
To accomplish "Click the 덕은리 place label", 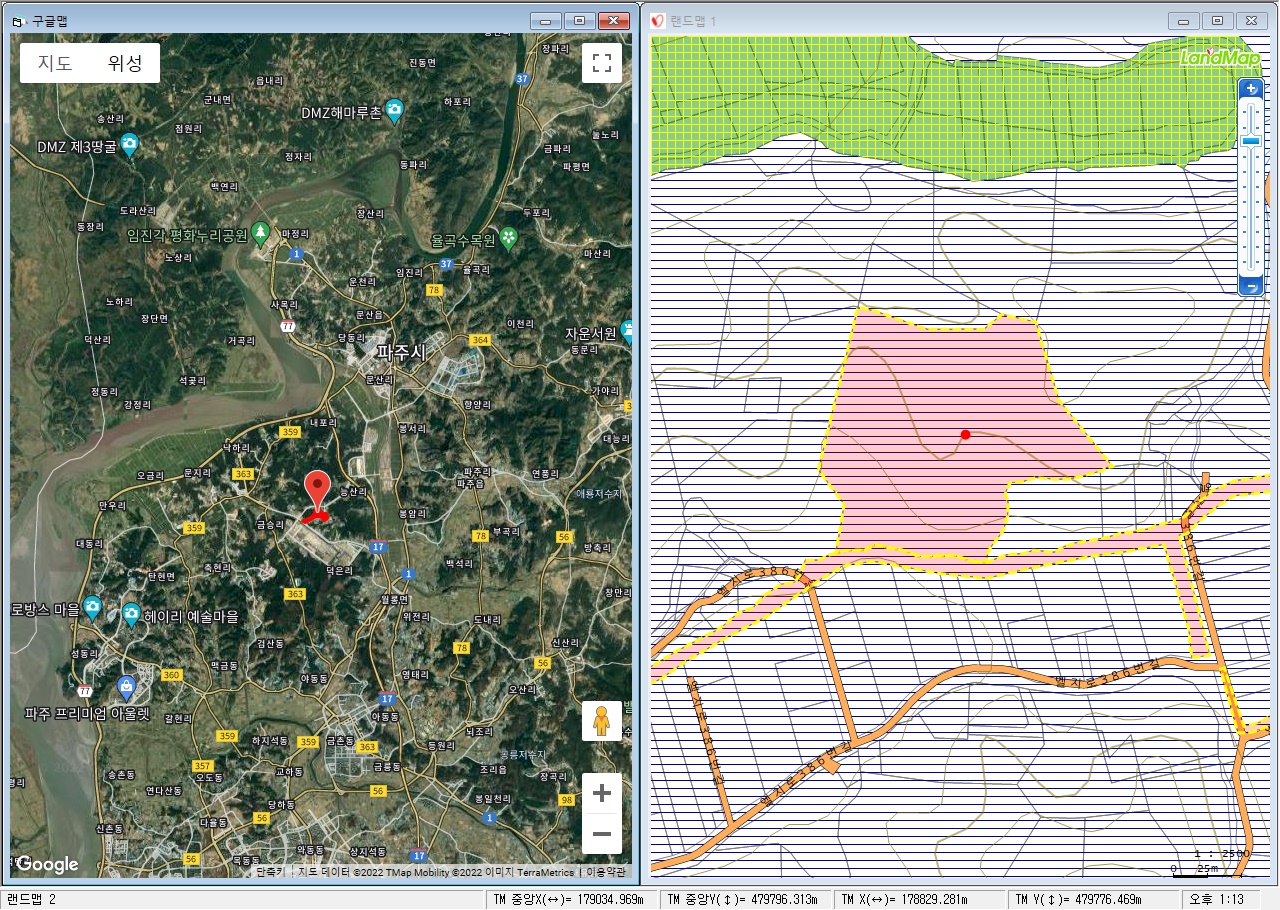I will pos(340,570).
